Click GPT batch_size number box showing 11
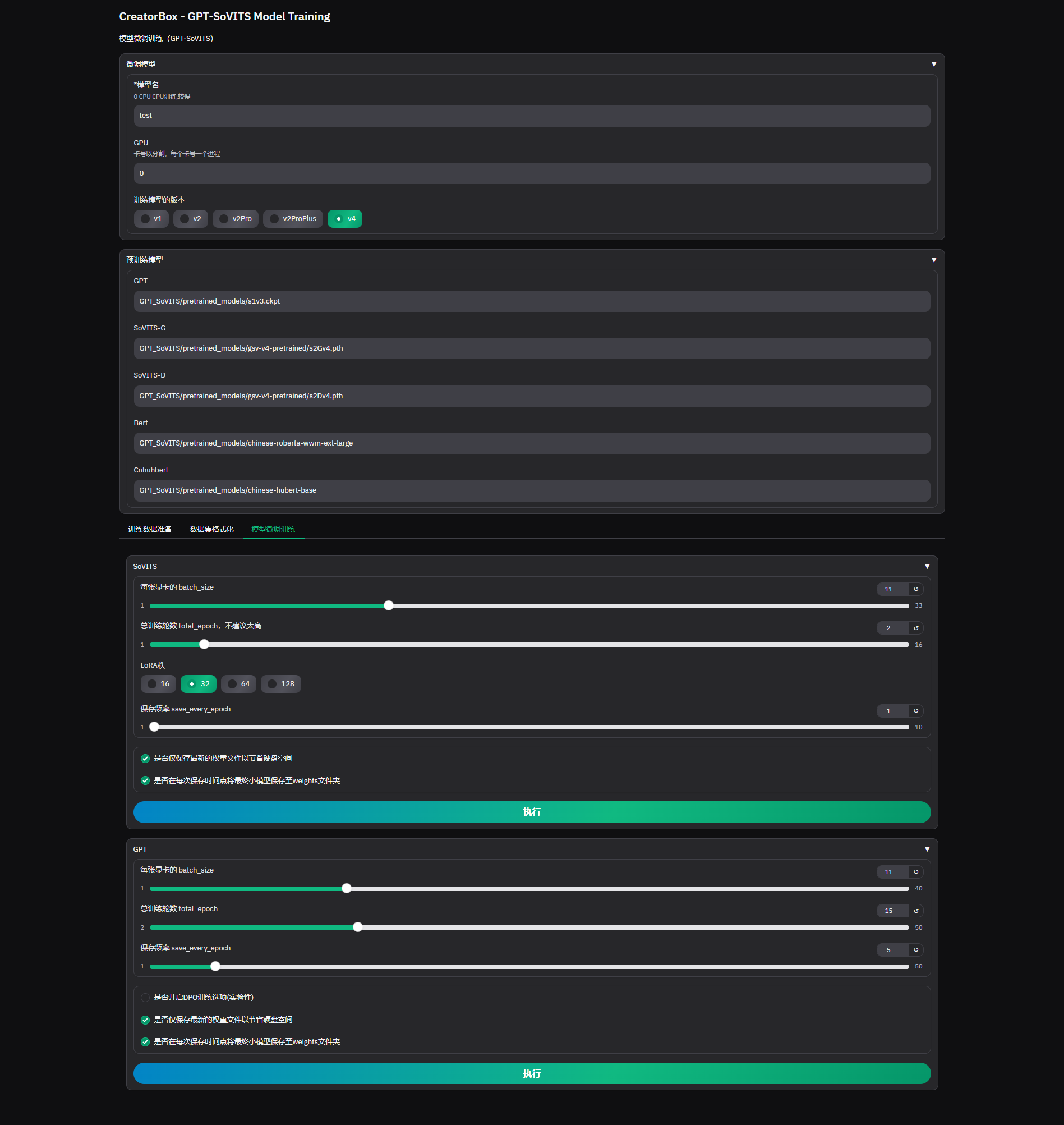 [893, 871]
